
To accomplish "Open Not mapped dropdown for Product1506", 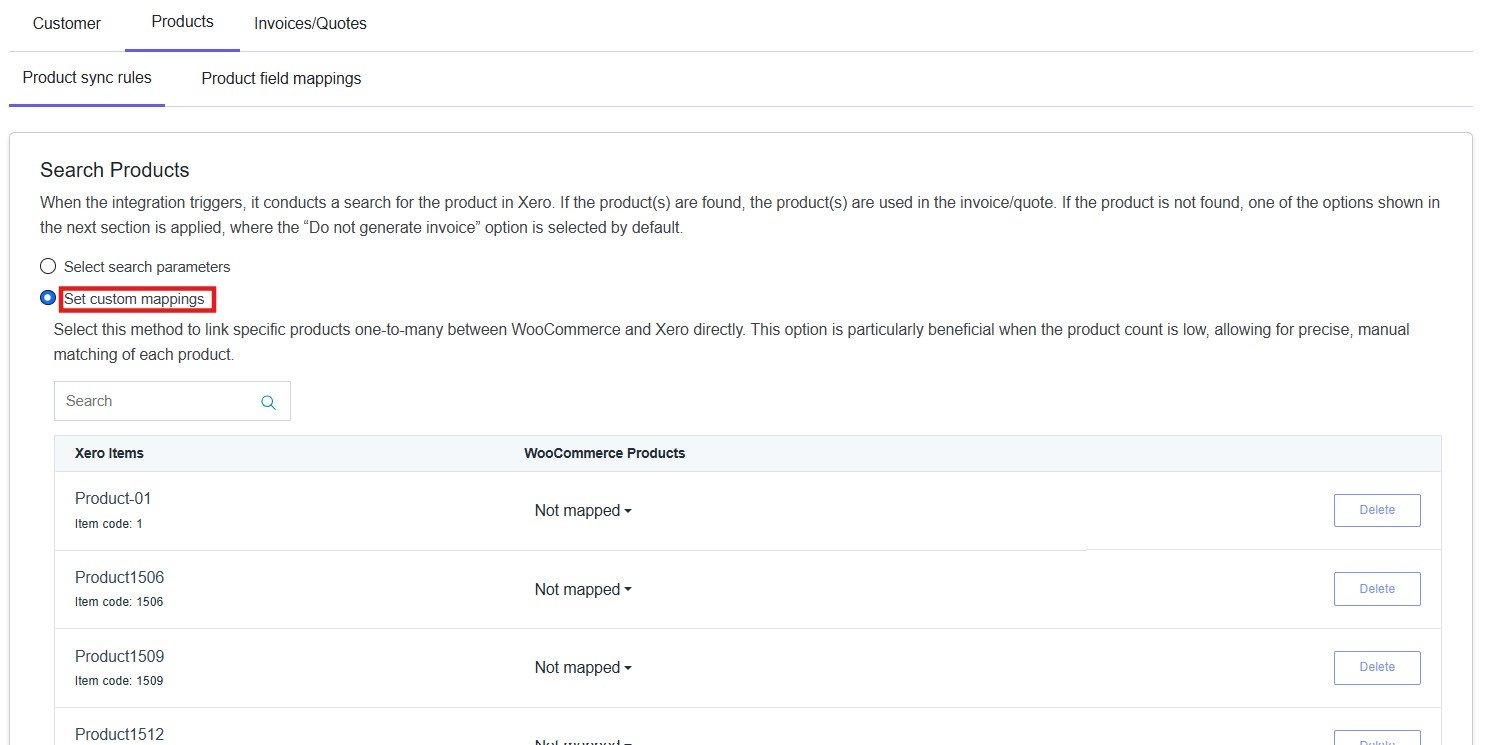I will pyautogui.click(x=583, y=589).
